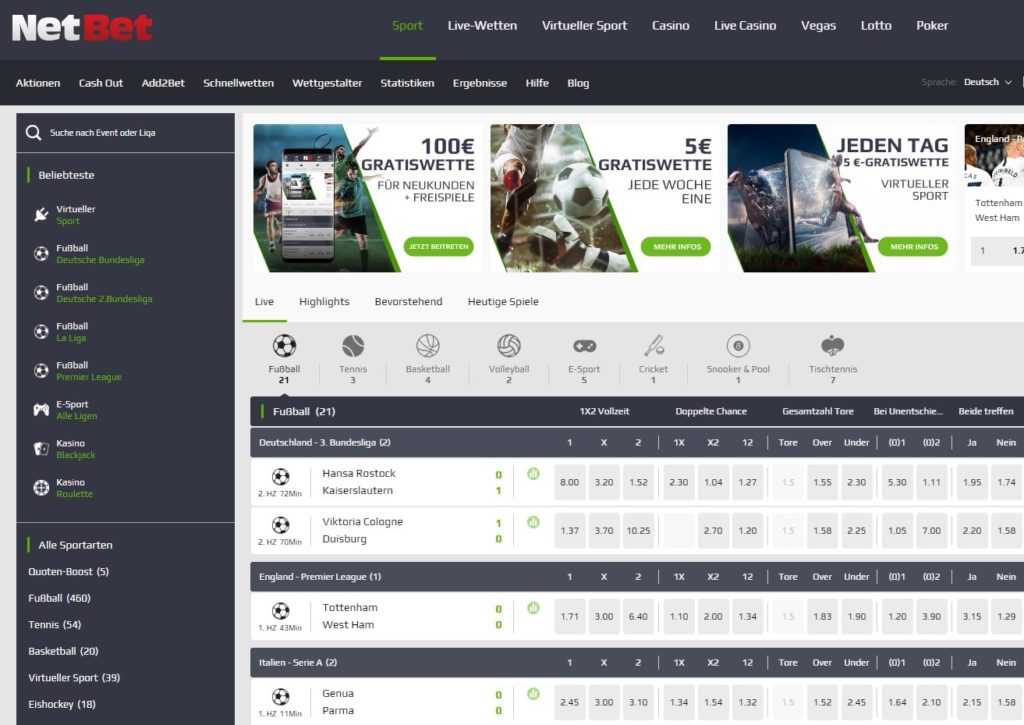Select odds 6.40 for West Ham win

pyautogui.click(x=638, y=616)
